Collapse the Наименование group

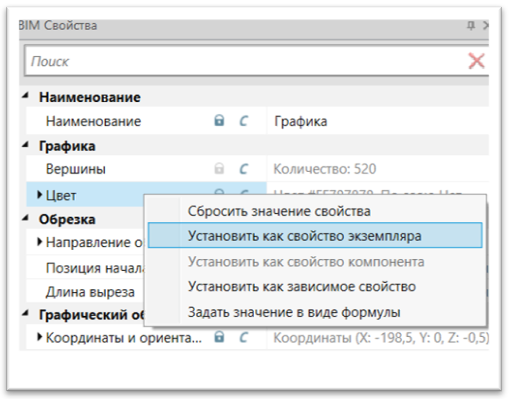click(x=25, y=96)
